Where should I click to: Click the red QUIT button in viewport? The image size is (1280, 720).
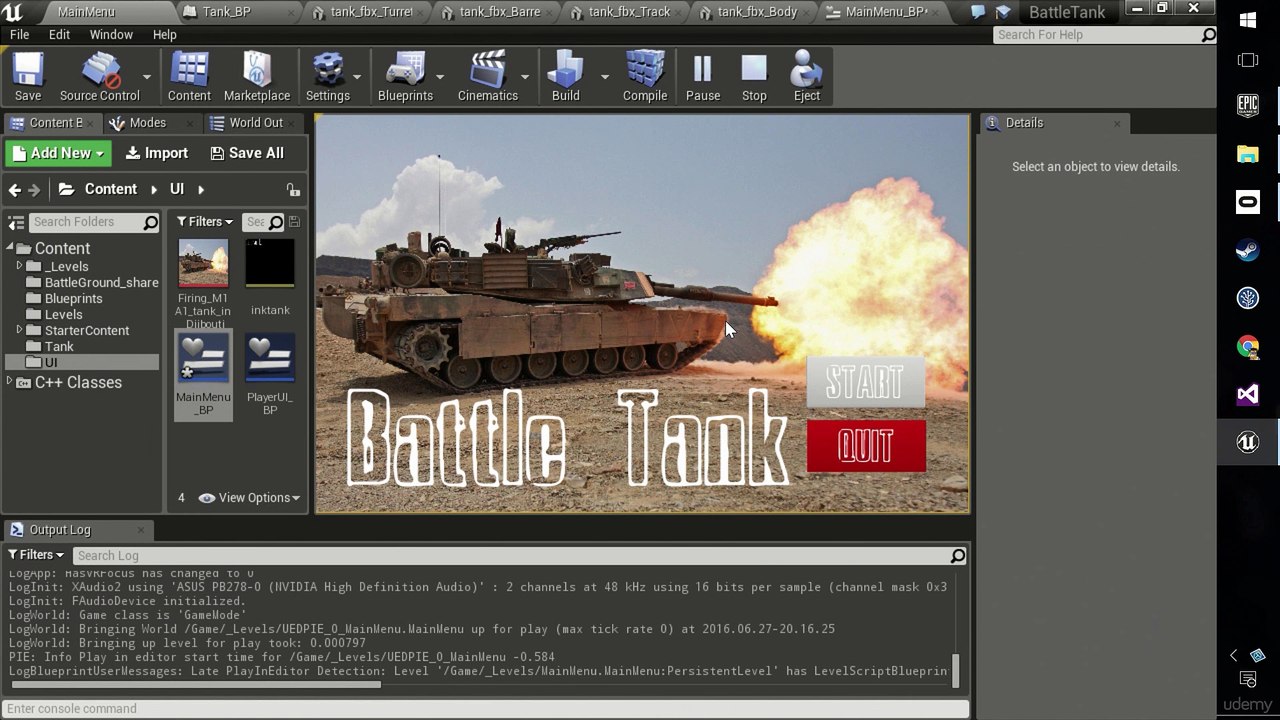[866, 446]
